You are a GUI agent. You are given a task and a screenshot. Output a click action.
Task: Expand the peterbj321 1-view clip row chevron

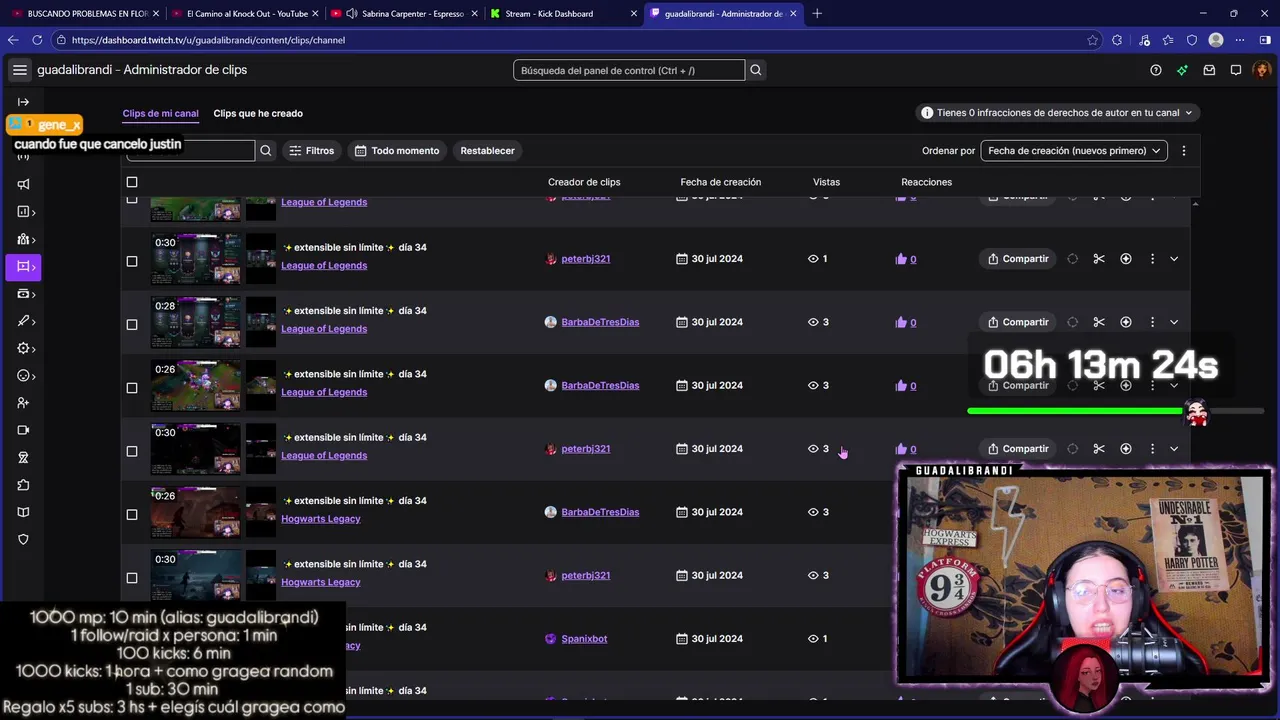coord(1174,259)
